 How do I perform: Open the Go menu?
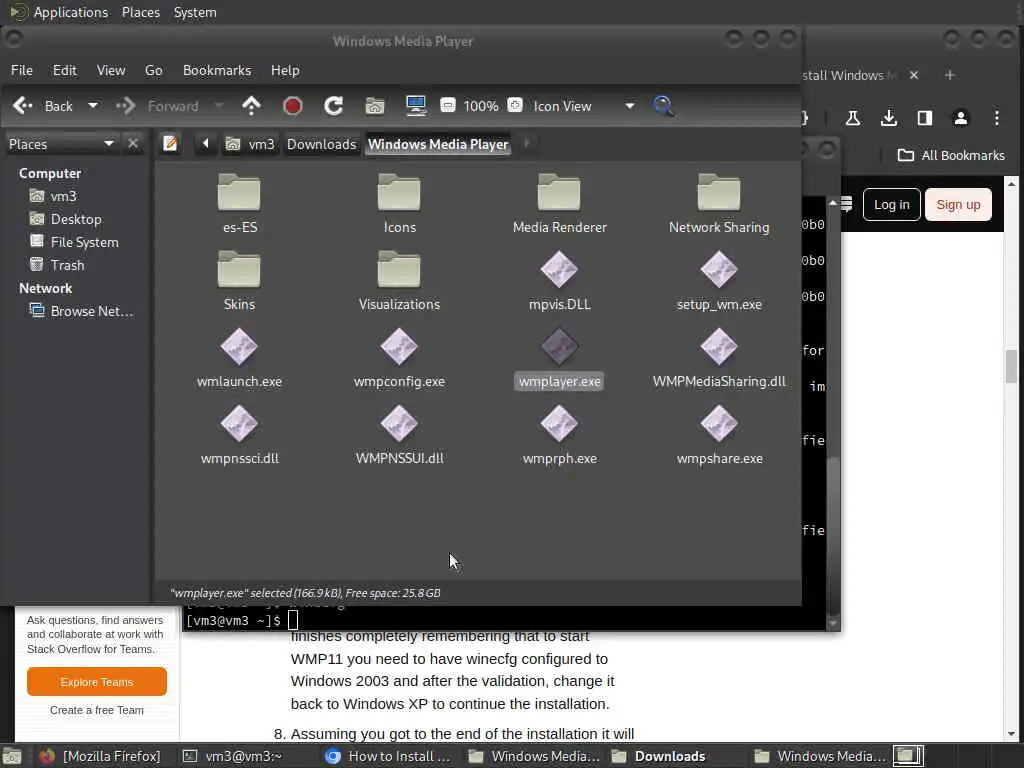click(153, 70)
